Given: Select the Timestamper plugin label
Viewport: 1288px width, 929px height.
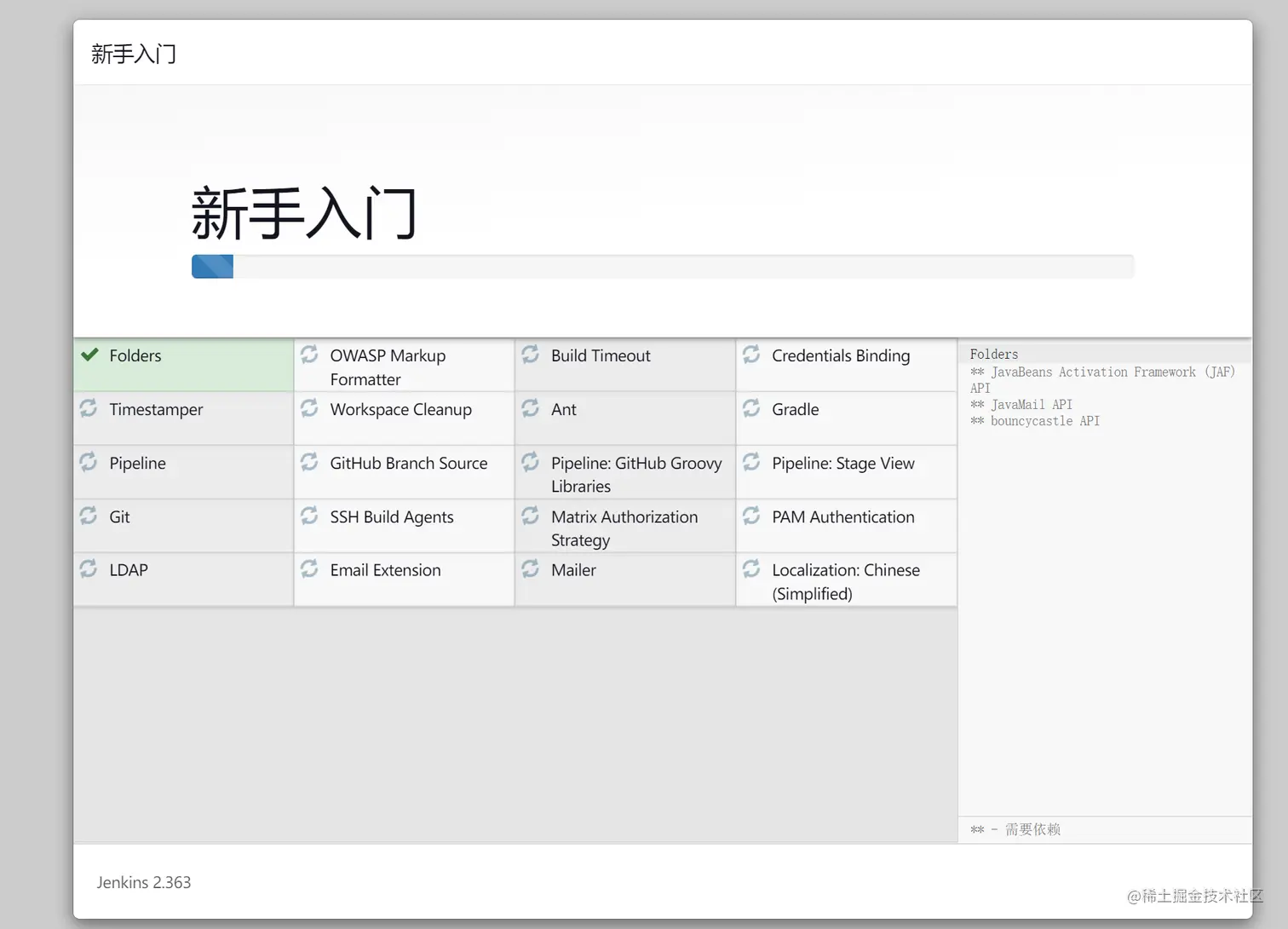Looking at the screenshot, I should coord(156,410).
